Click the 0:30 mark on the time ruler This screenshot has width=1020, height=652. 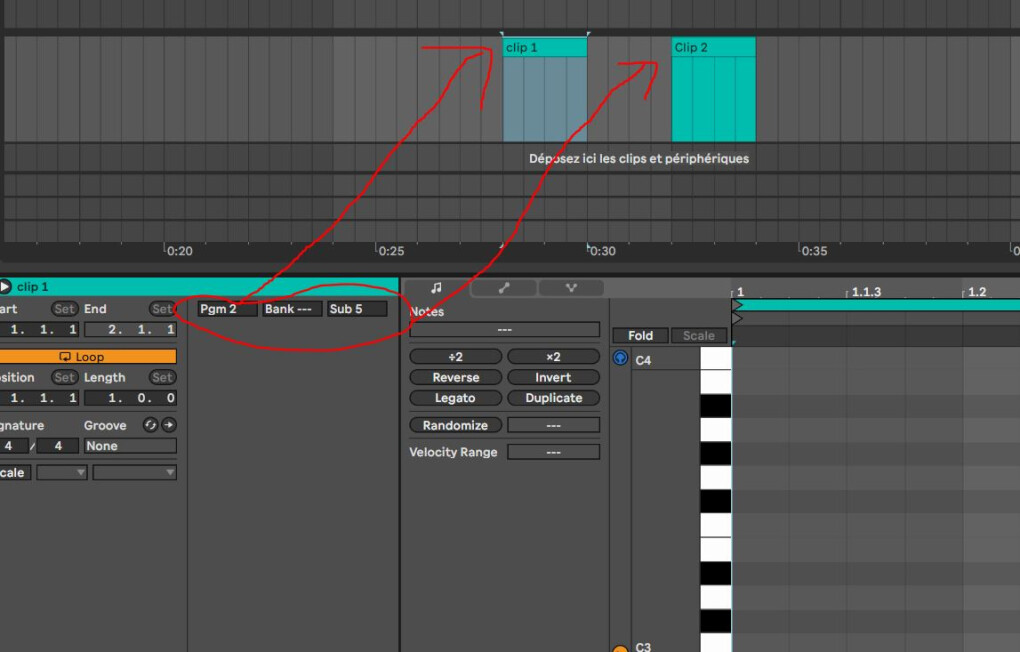click(x=602, y=251)
